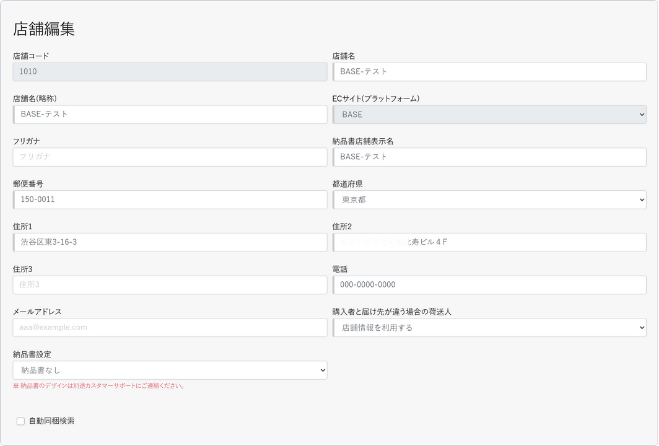Viewport: 659px width, 446px height.
Task: Click the 納品書設定 field label
Action: (33, 354)
